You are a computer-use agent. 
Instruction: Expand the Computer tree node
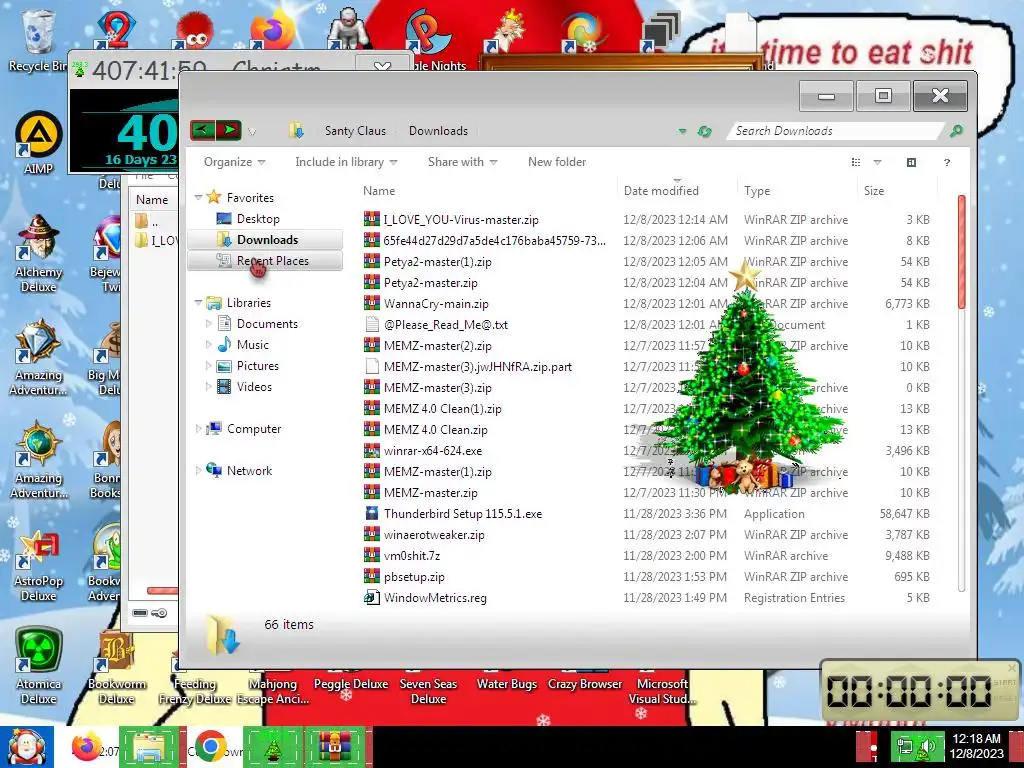(199, 428)
